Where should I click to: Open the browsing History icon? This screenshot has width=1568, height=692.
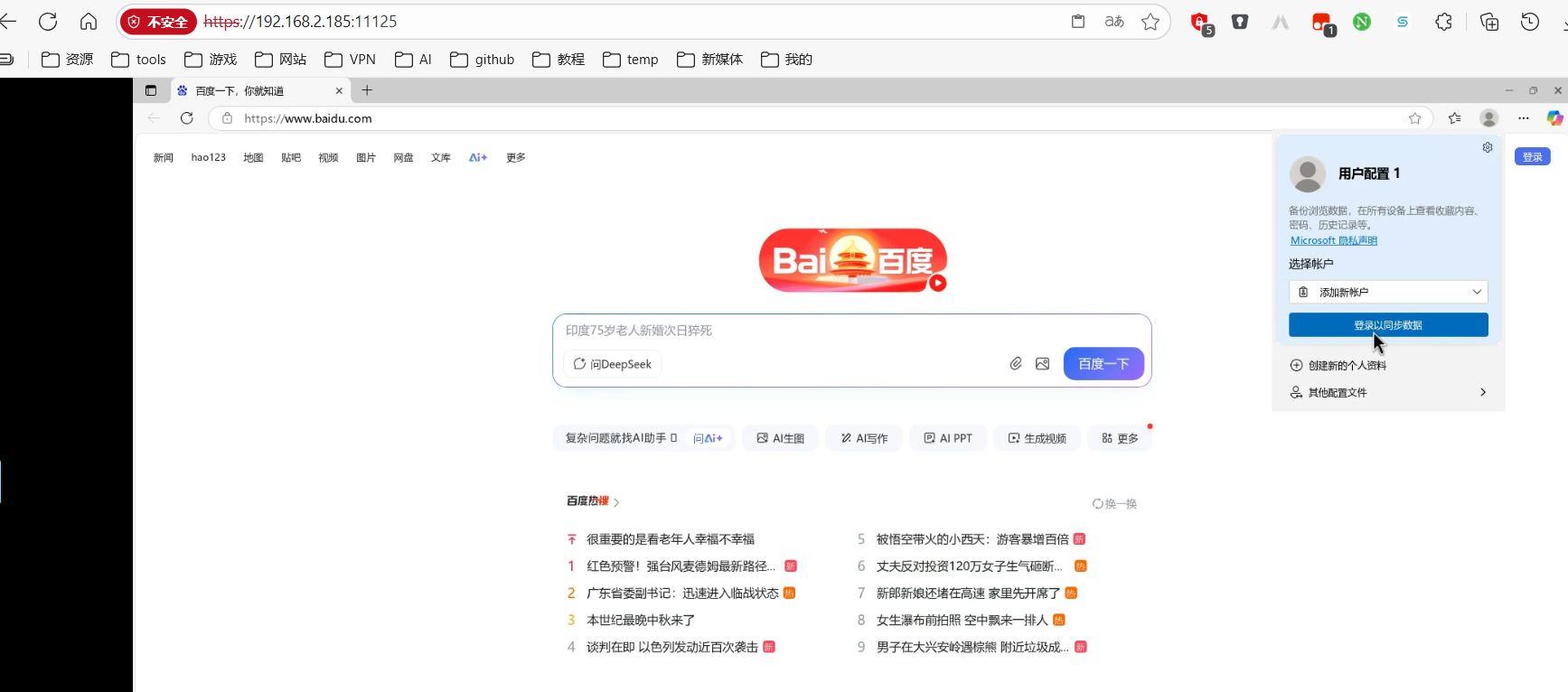pos(1530,22)
